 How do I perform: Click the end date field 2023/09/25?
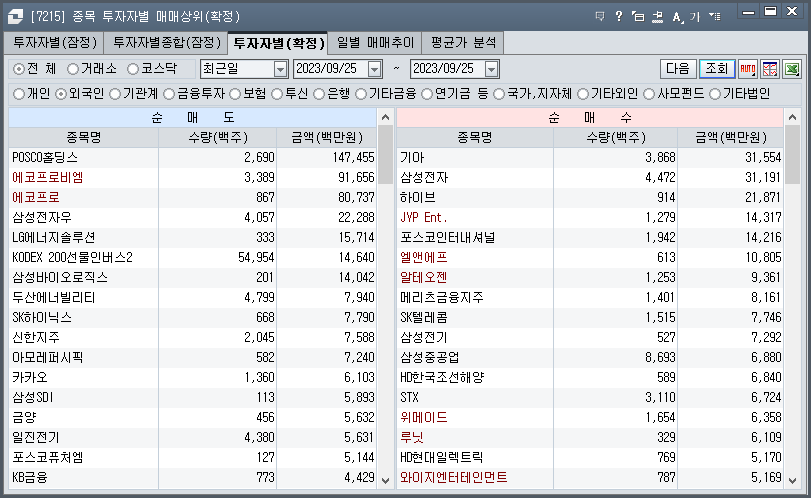point(447,69)
